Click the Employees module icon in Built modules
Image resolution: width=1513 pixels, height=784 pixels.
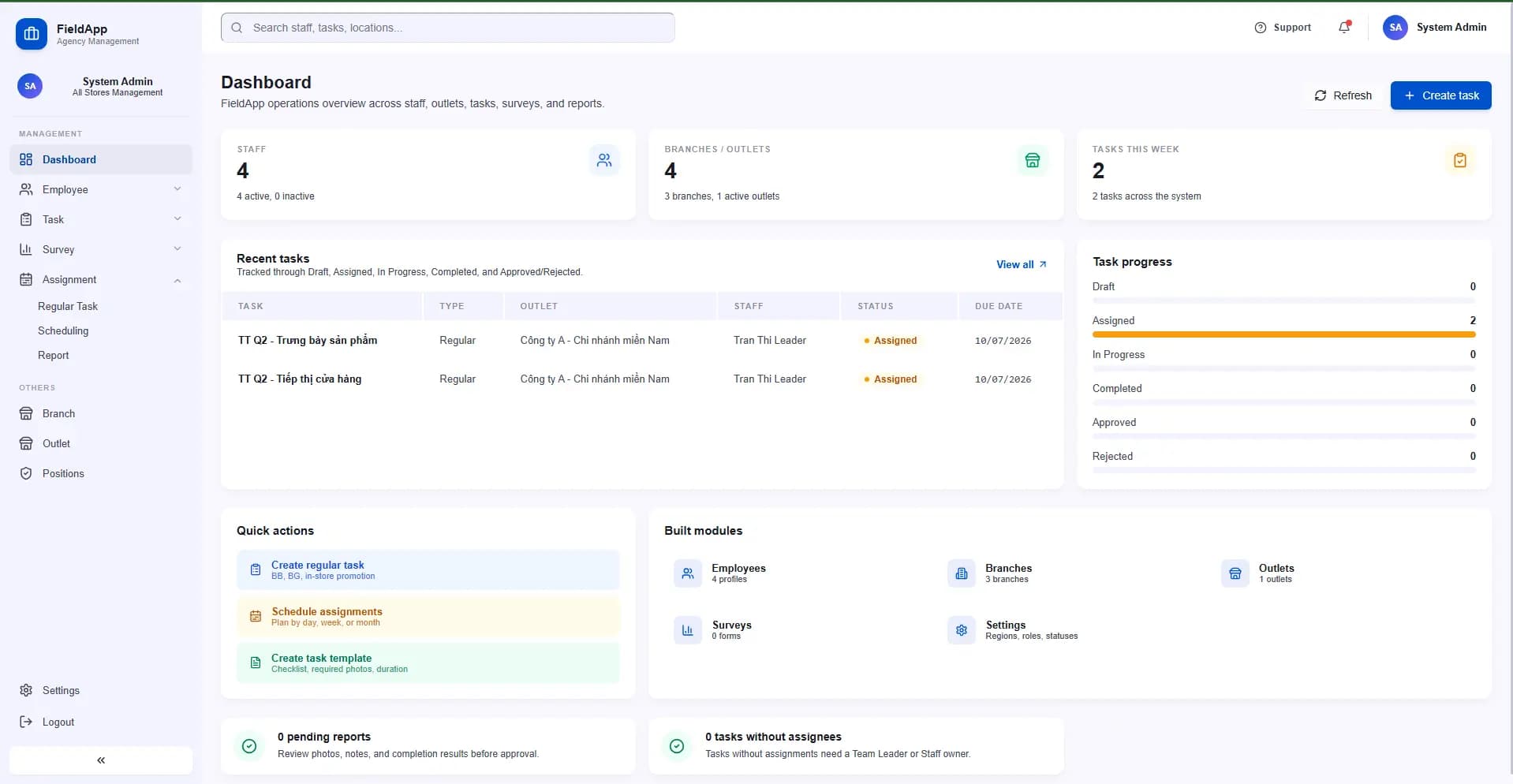click(x=687, y=573)
